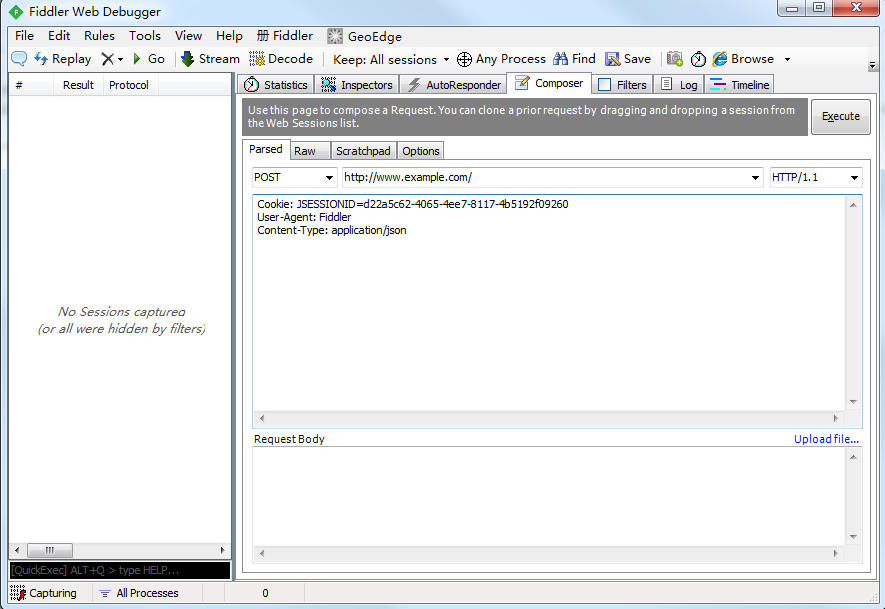The width and height of the screenshot is (885, 609).
Task: Open Find sessions binoculars tool
Action: click(575, 59)
